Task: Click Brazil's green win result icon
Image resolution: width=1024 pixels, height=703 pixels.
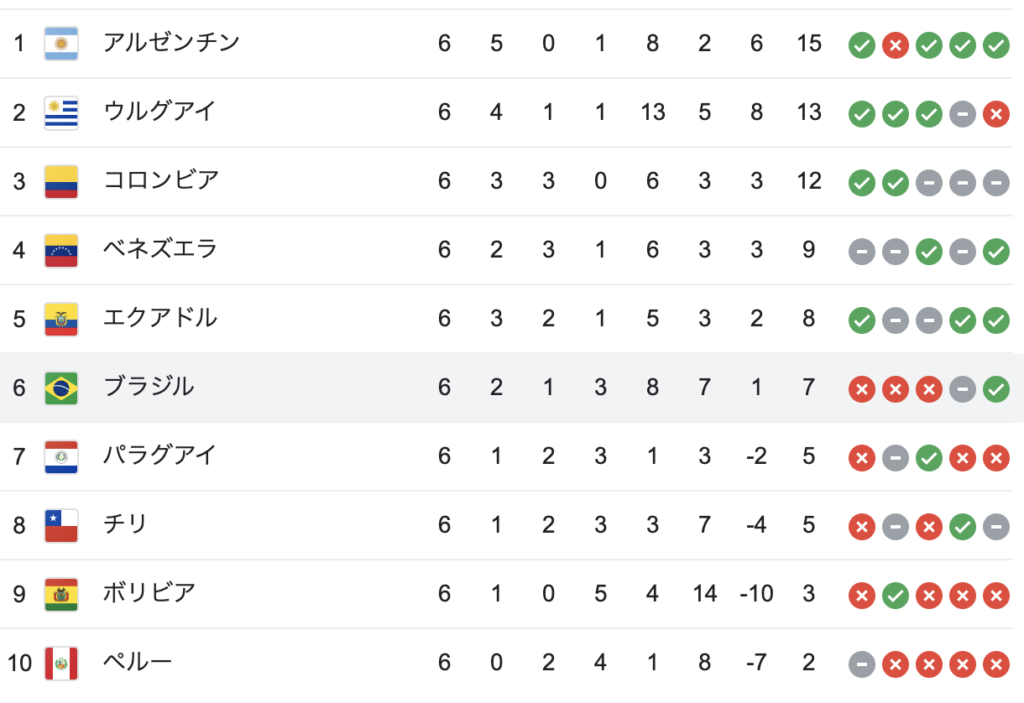Action: 997,389
